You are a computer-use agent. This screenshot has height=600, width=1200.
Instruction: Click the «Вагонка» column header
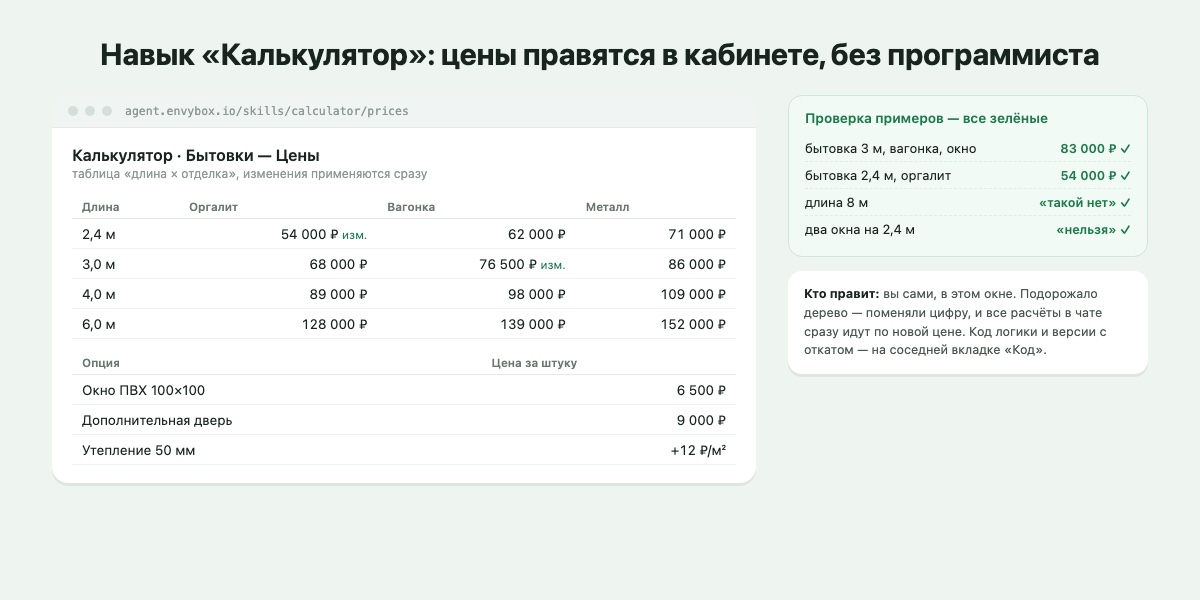tap(411, 207)
